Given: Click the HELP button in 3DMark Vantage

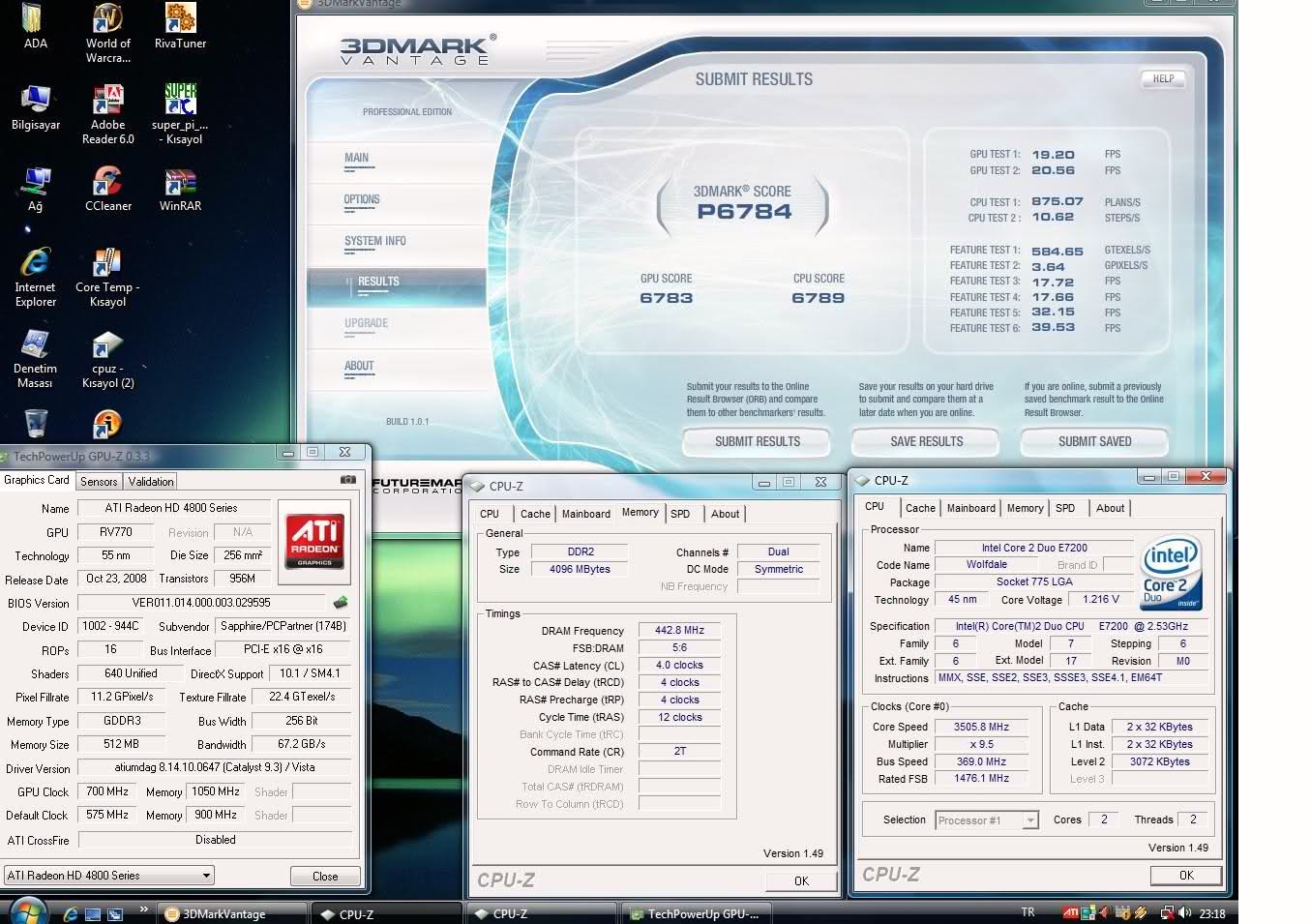Looking at the screenshot, I should click(1163, 79).
